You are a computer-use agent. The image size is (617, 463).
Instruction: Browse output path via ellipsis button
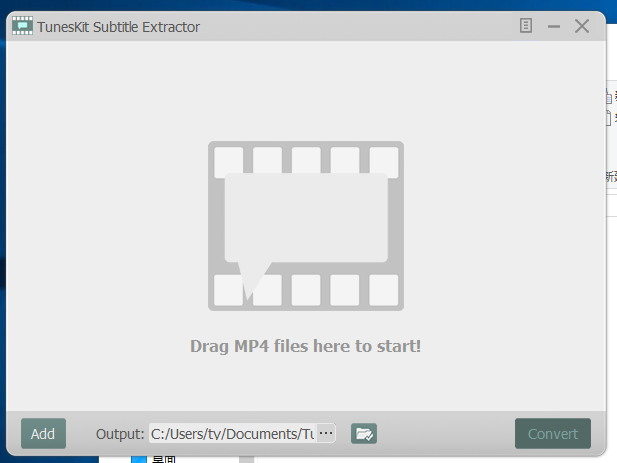coord(326,433)
